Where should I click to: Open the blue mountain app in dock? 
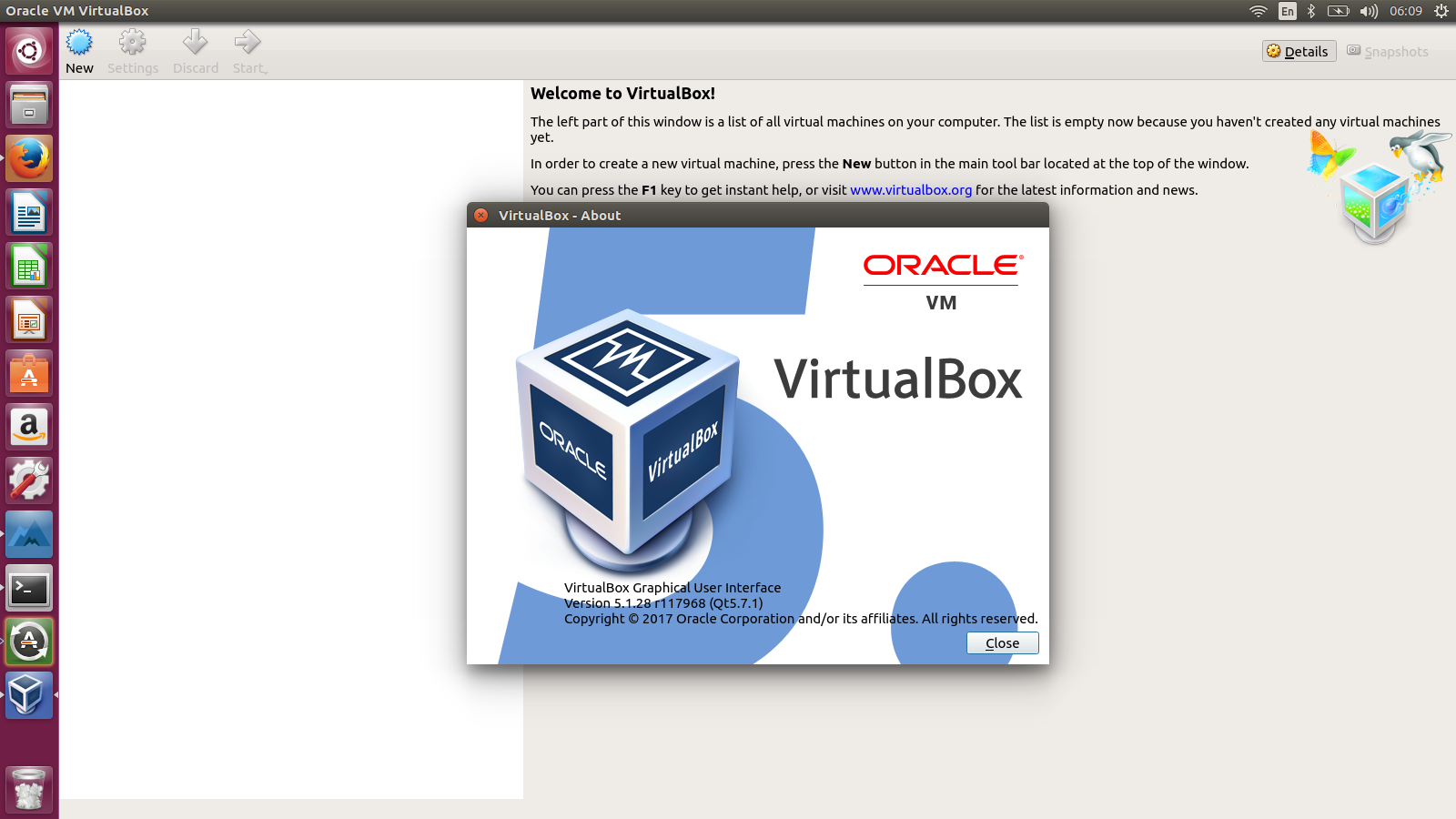(x=29, y=534)
